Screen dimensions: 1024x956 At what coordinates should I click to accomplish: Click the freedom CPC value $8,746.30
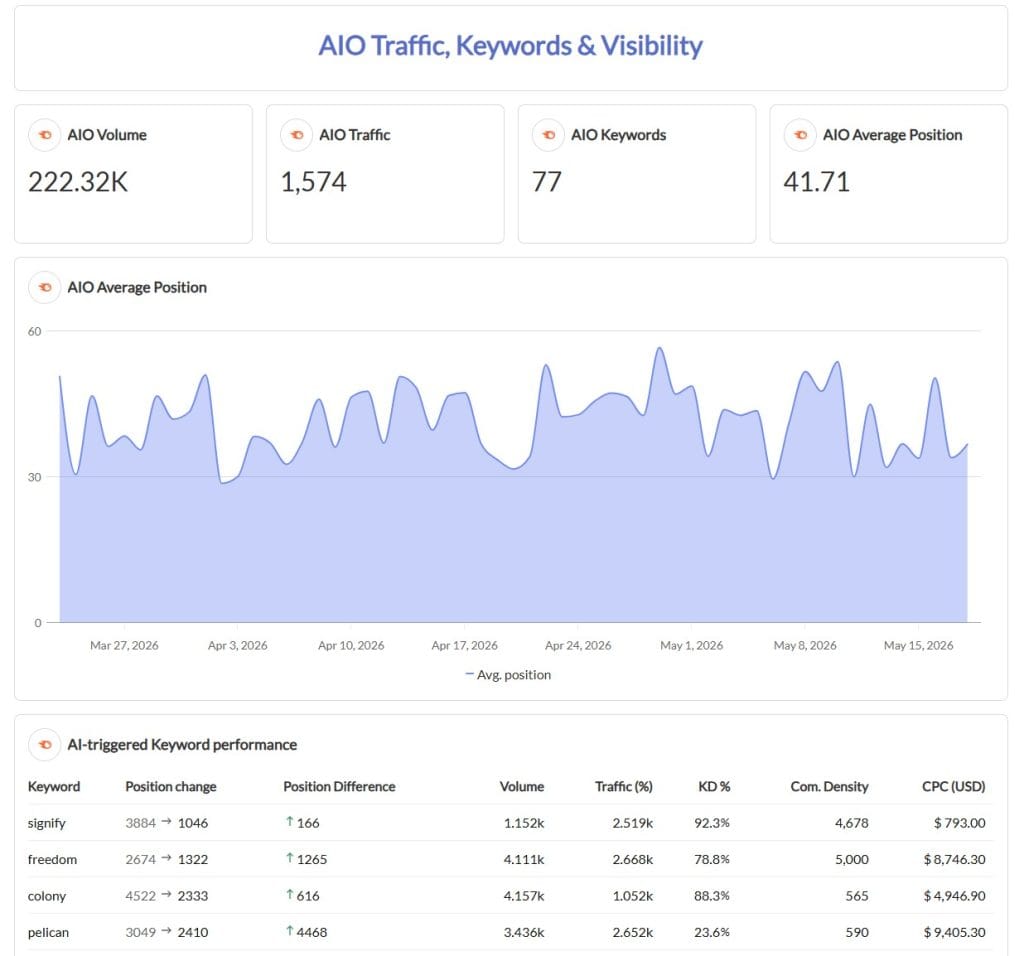coord(954,859)
